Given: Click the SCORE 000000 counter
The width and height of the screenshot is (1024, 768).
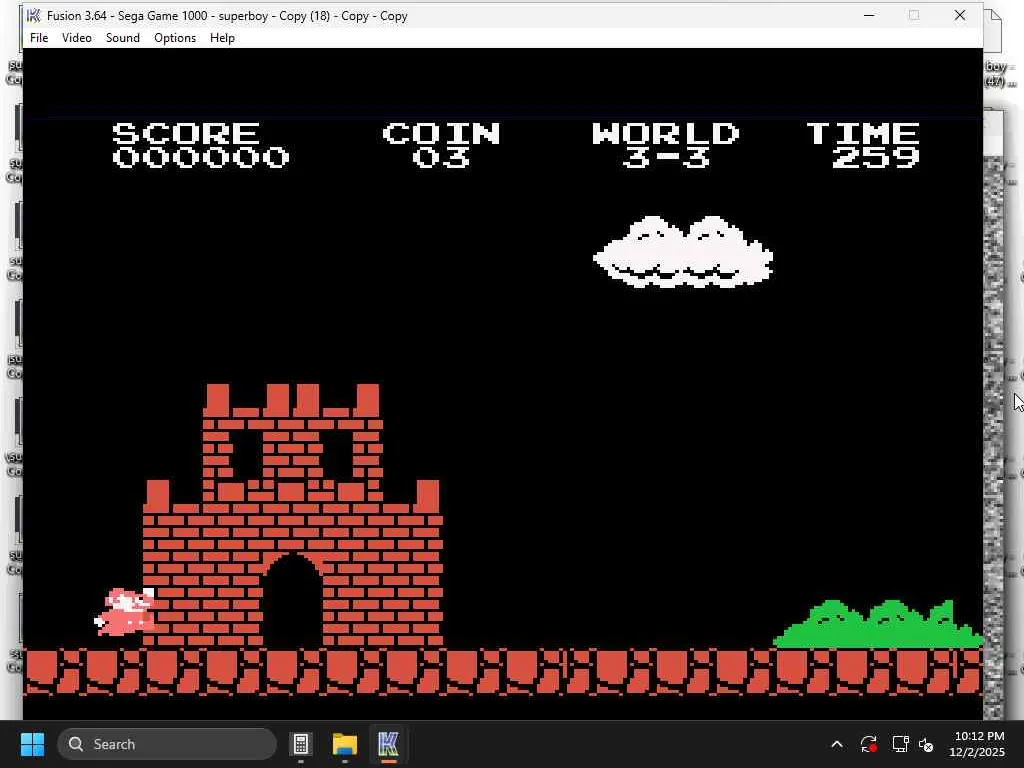Looking at the screenshot, I should pyautogui.click(x=200, y=145).
